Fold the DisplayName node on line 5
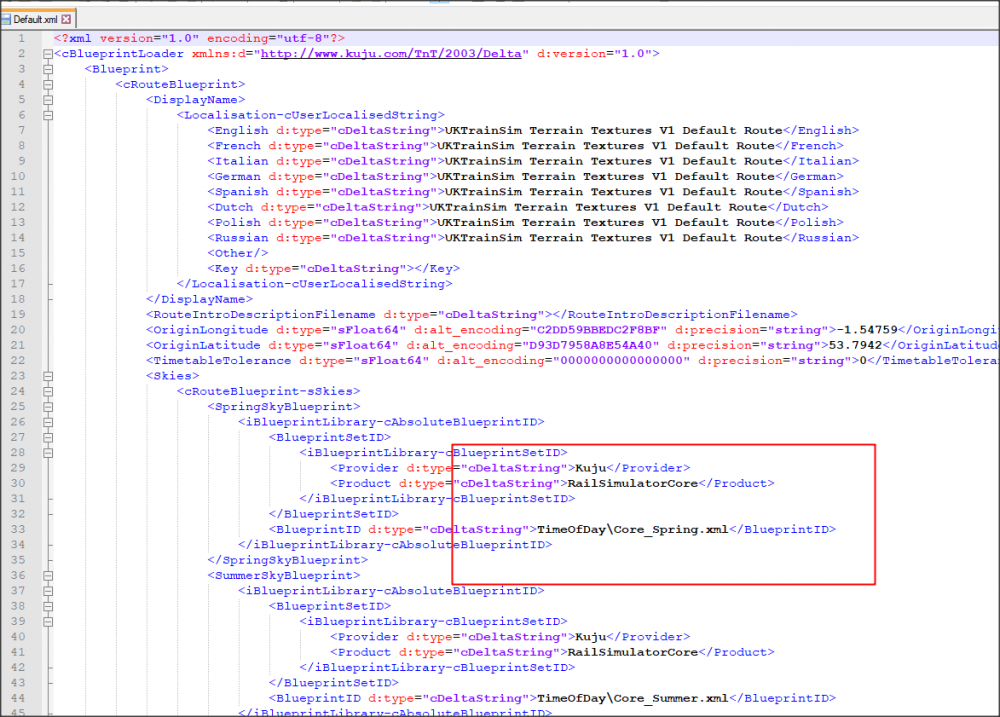The width and height of the screenshot is (1000, 717). [46, 100]
